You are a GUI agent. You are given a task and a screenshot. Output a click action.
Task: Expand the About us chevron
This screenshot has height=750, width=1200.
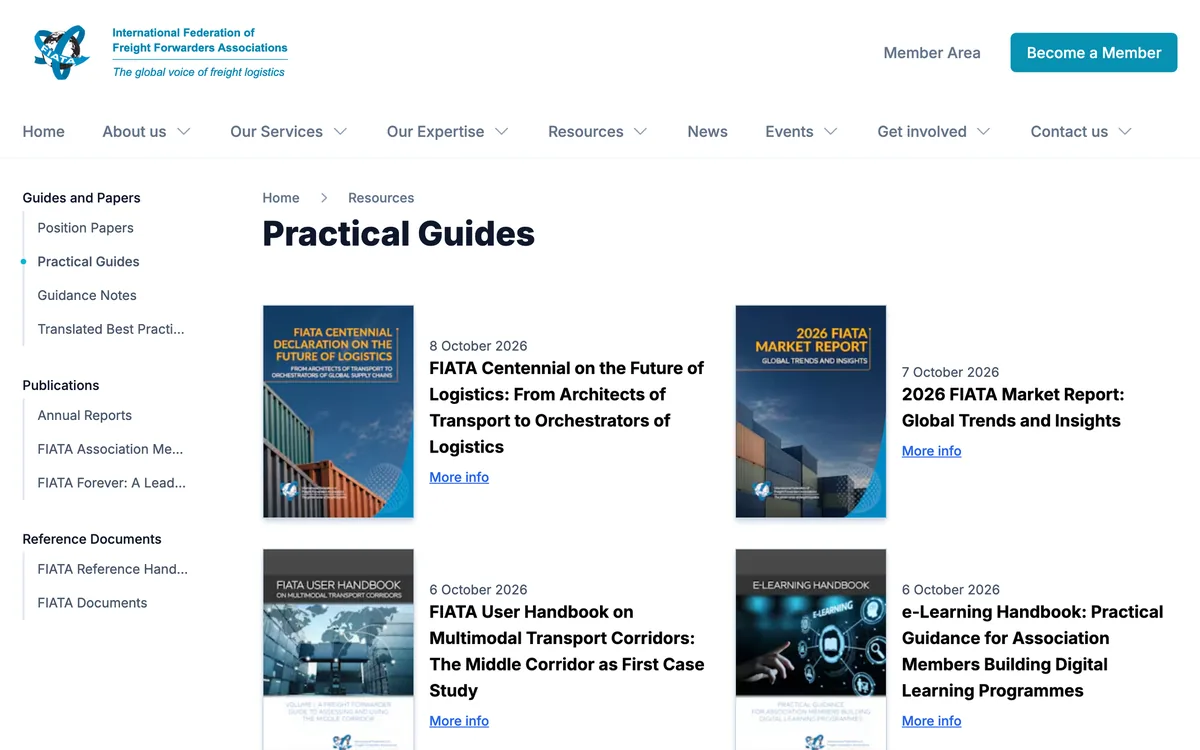(x=183, y=131)
